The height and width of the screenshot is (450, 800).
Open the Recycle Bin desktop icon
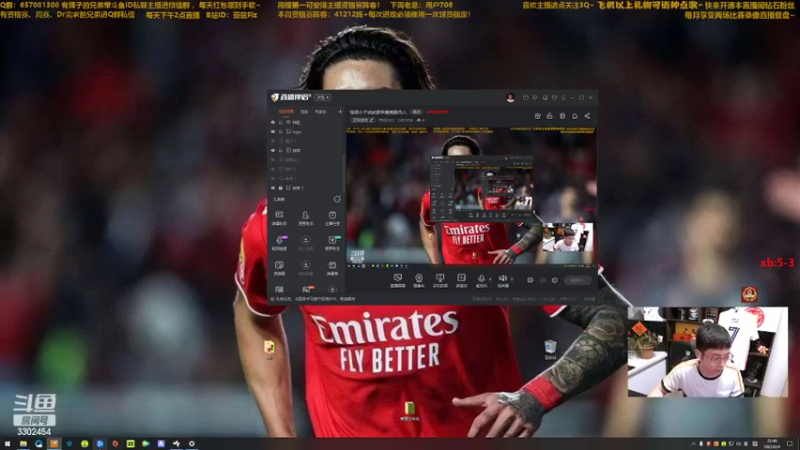click(550, 349)
